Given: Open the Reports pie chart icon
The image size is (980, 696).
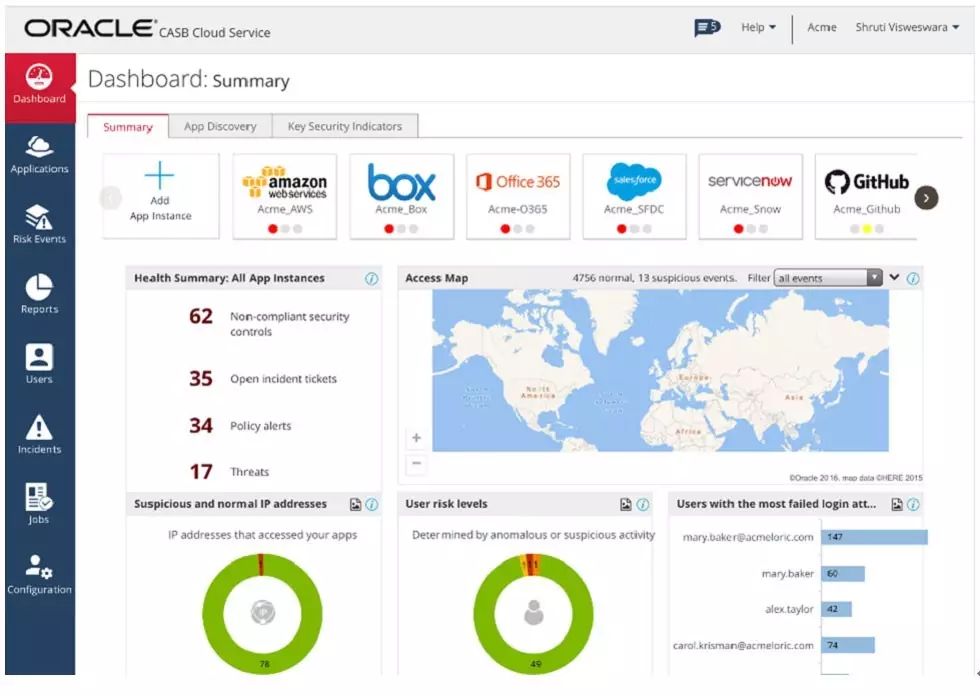Looking at the screenshot, I should click(x=39, y=289).
